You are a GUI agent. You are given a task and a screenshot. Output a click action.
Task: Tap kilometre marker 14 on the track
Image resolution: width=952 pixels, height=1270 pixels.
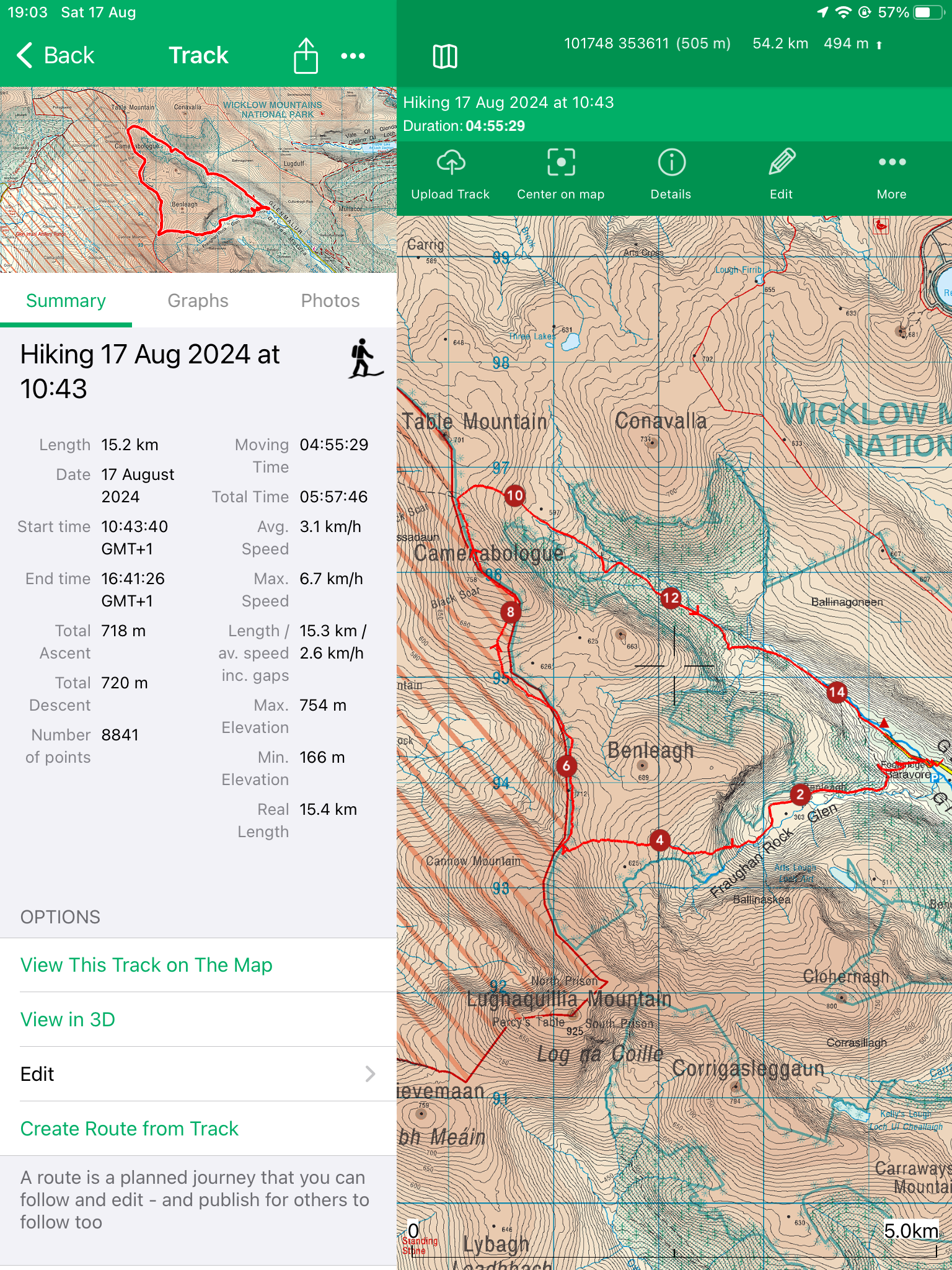[x=837, y=692]
